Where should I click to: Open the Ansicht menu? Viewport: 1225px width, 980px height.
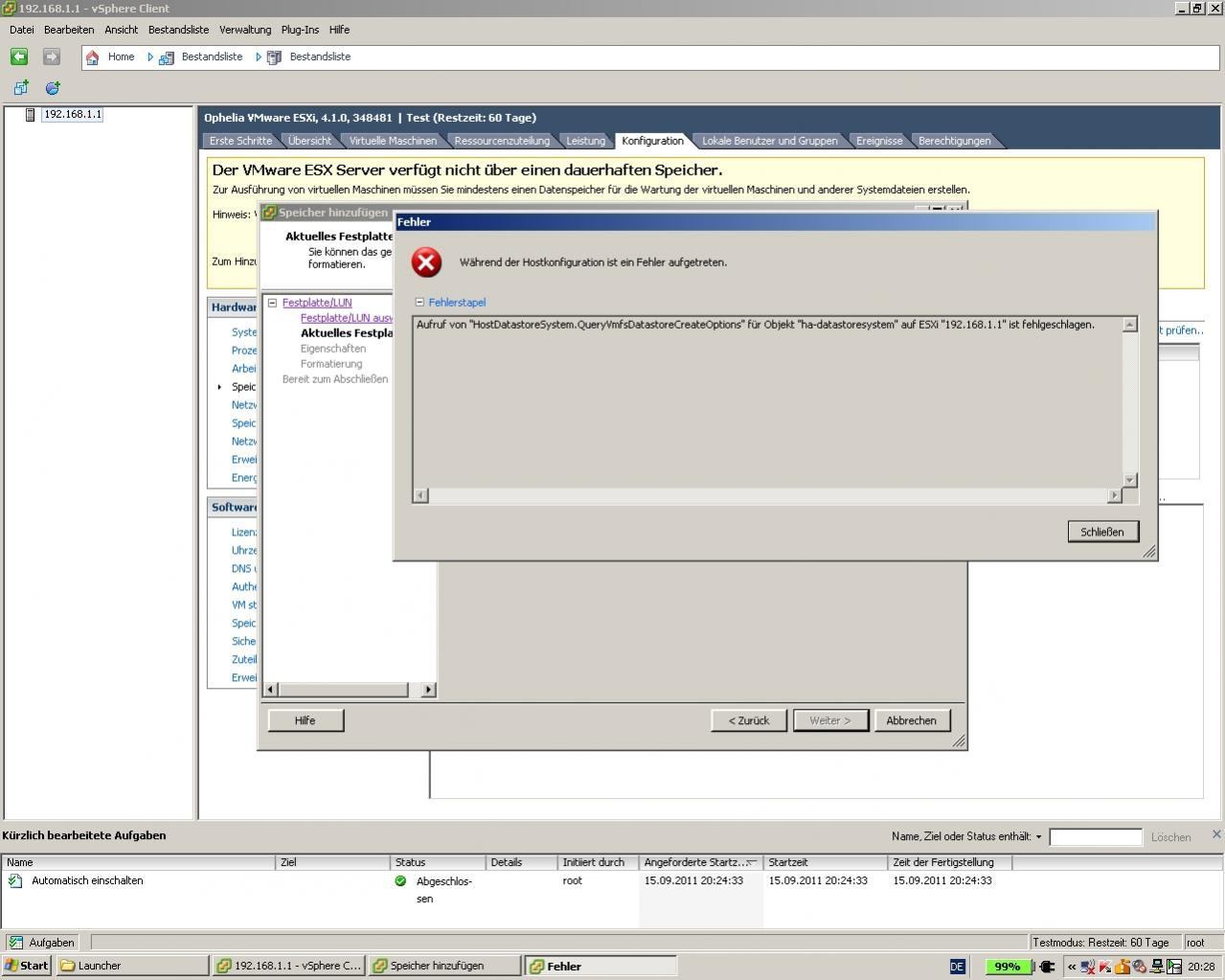pyautogui.click(x=122, y=30)
